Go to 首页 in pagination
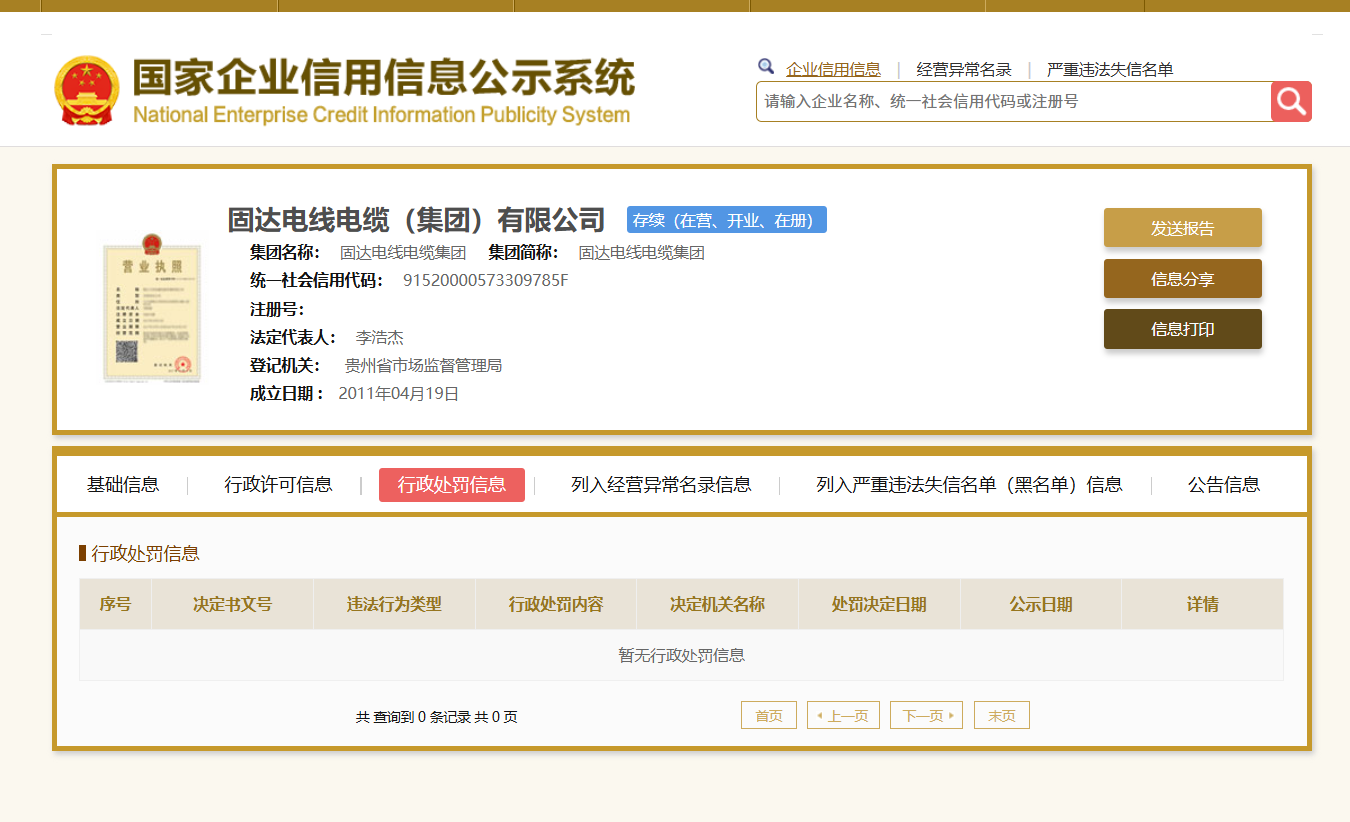This screenshot has width=1350, height=822. [769, 716]
